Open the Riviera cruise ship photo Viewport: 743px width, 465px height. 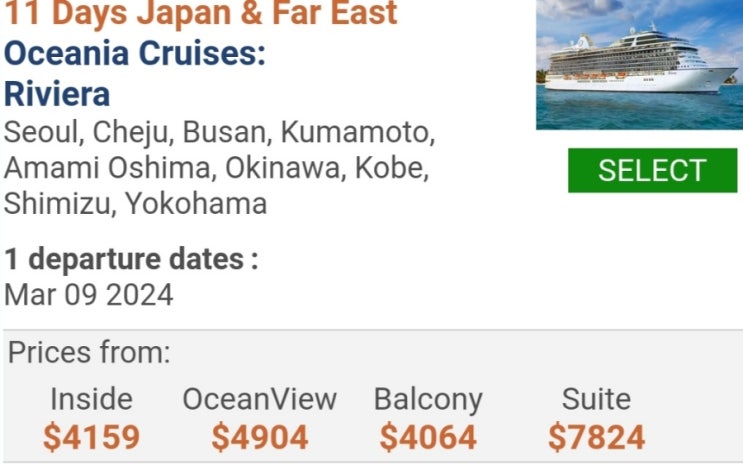639,64
